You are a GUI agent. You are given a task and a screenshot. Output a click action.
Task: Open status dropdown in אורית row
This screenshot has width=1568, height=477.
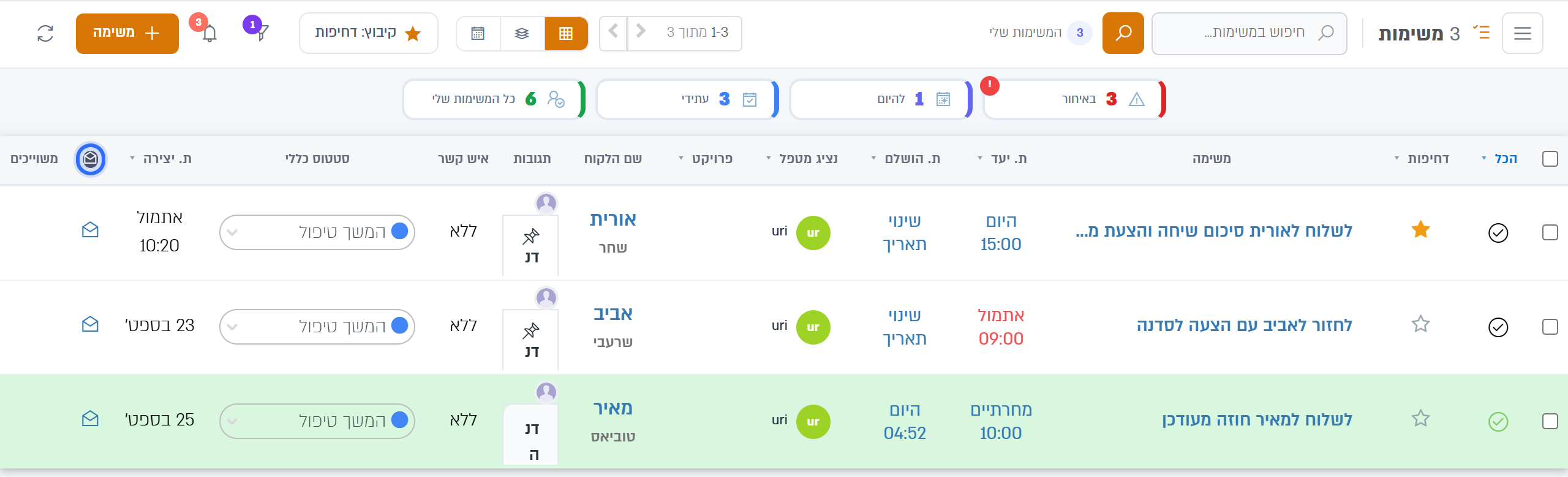[317, 232]
